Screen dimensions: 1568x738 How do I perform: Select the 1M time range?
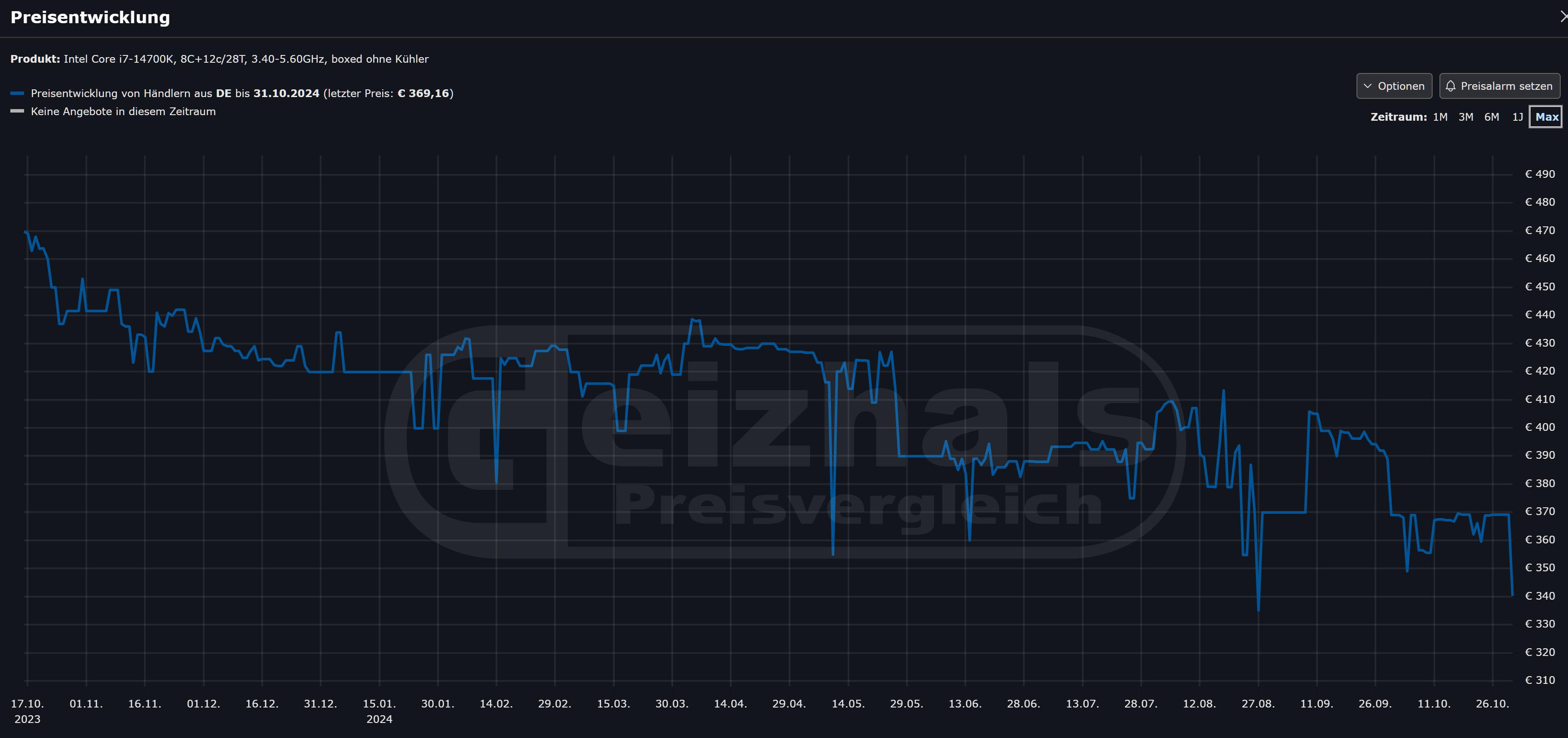coord(1440,117)
